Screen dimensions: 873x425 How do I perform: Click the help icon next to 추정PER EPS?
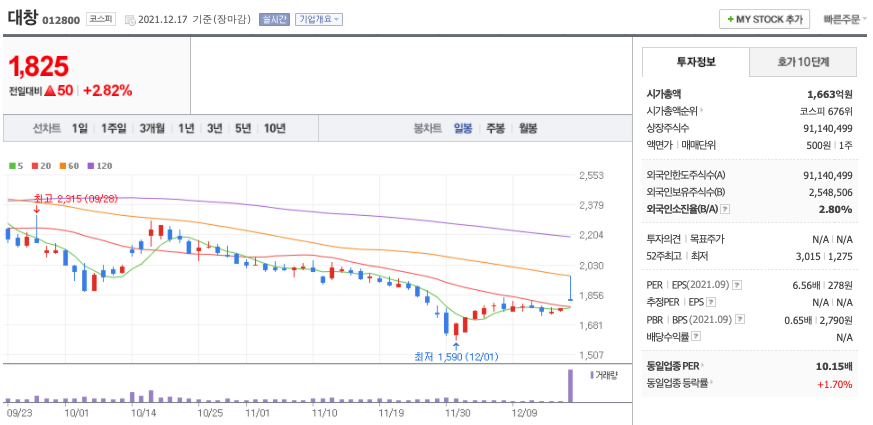click(711, 302)
